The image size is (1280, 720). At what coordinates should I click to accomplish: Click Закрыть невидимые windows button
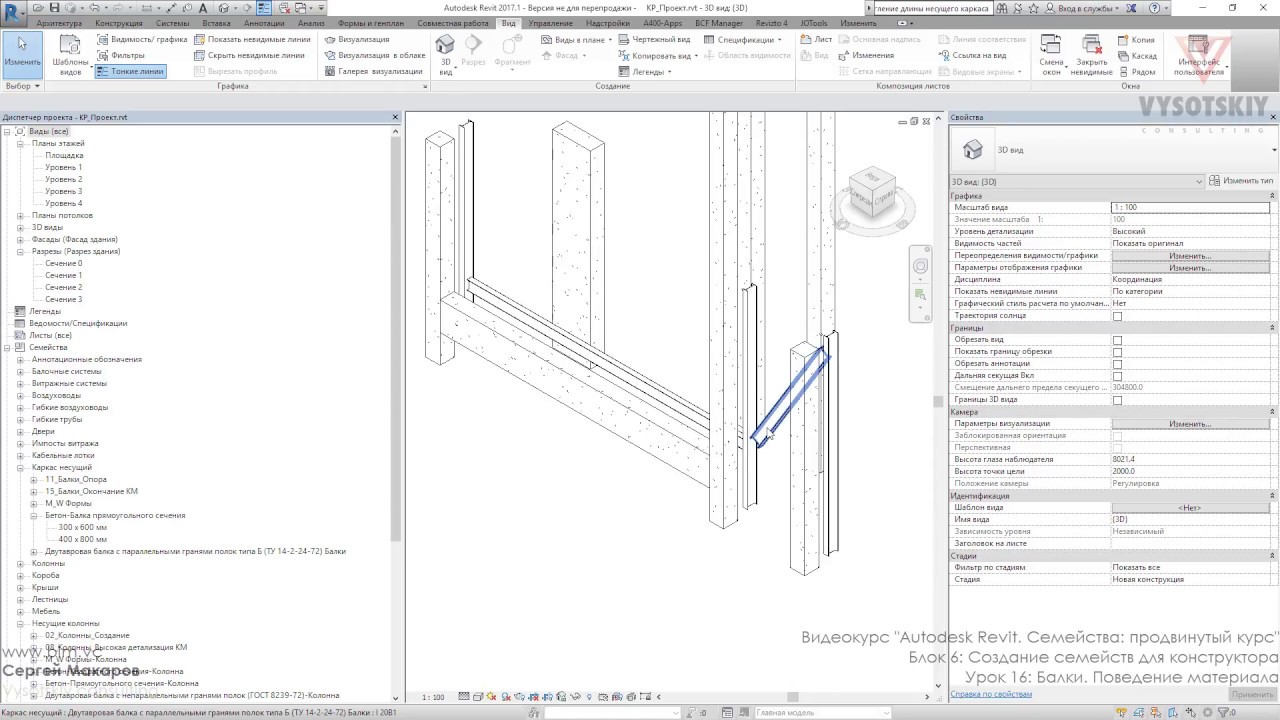click(1091, 56)
